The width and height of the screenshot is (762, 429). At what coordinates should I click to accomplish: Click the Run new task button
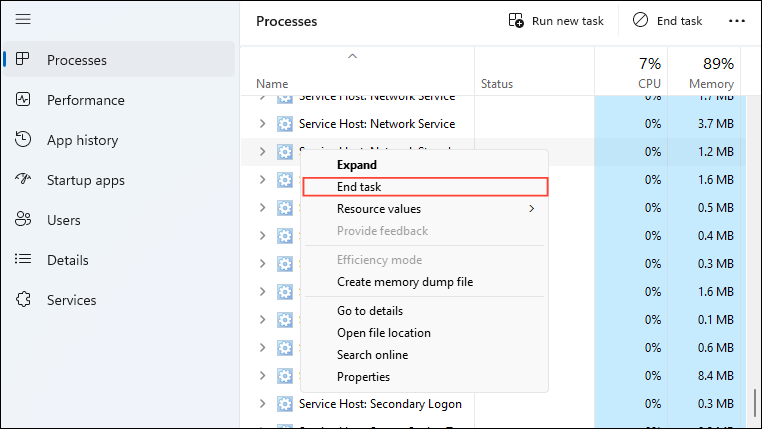tap(557, 21)
